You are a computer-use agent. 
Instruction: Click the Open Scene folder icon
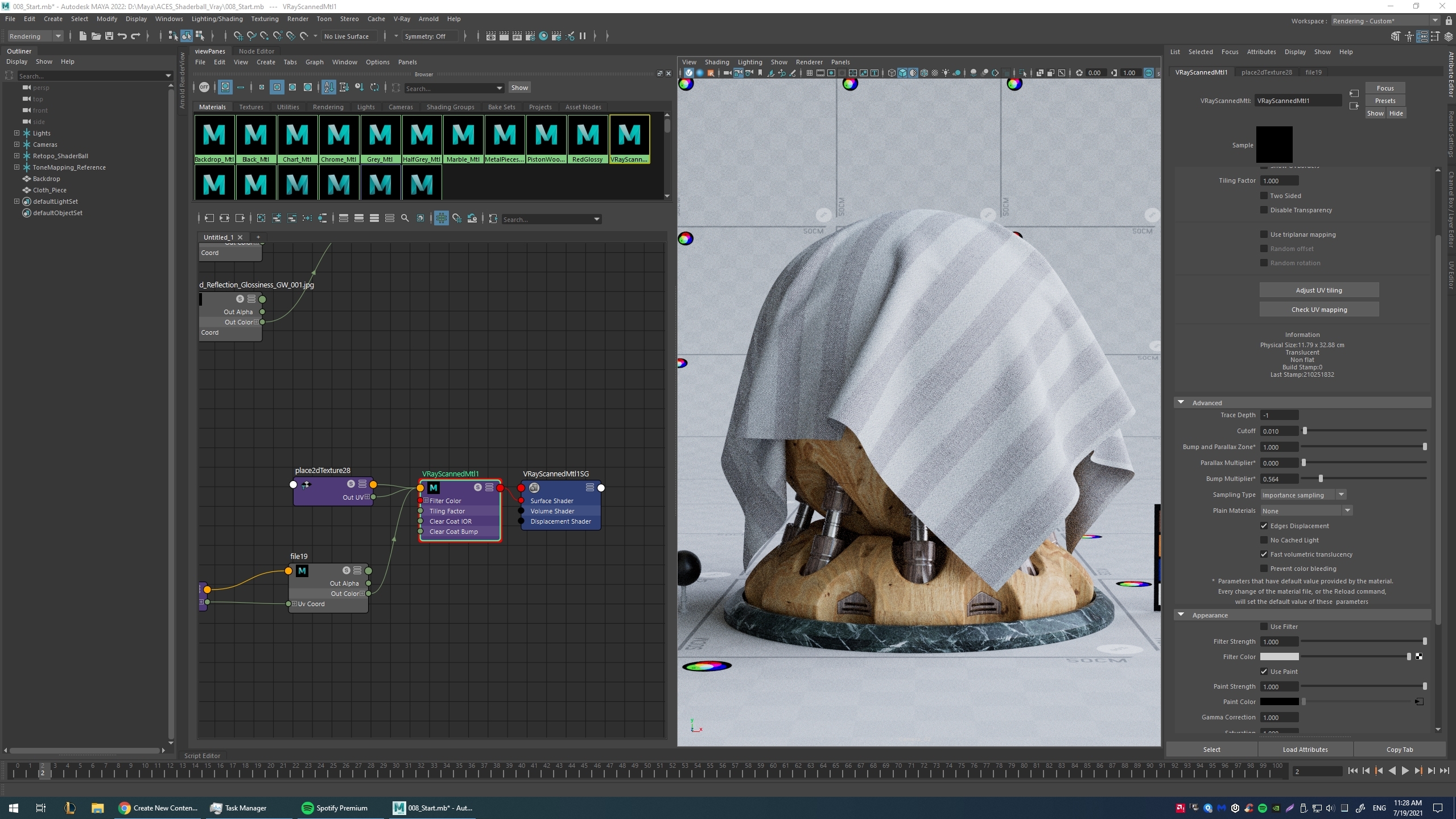96,36
